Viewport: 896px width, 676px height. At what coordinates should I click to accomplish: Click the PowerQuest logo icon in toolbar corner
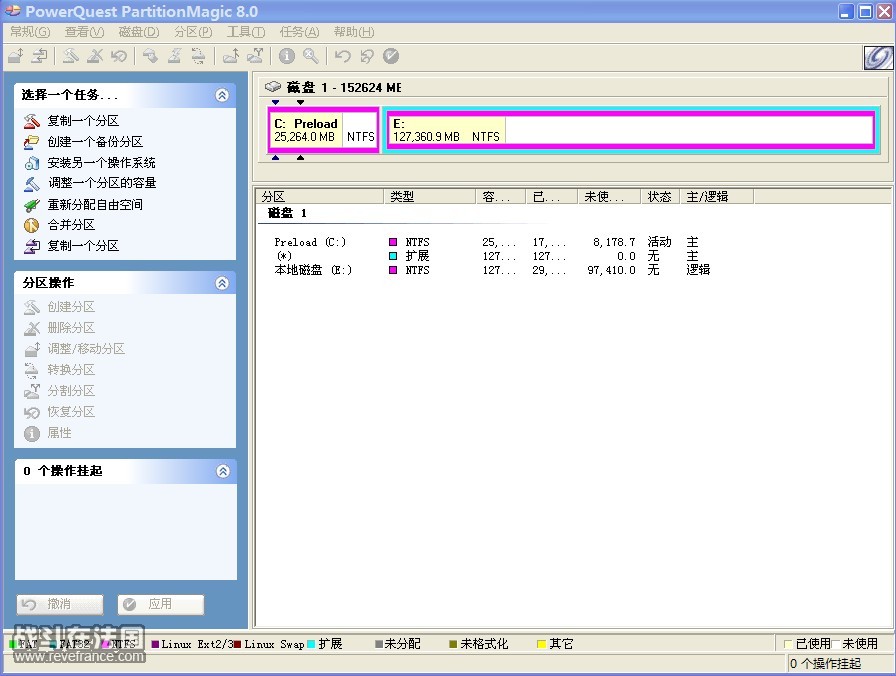tap(878, 57)
